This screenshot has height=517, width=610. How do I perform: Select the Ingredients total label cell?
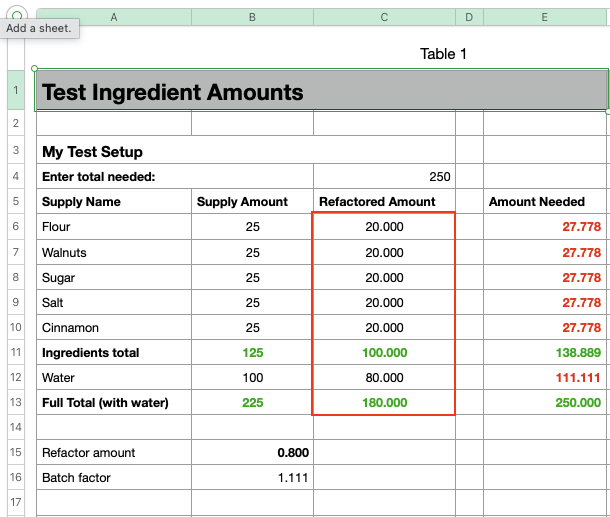(x=114, y=352)
